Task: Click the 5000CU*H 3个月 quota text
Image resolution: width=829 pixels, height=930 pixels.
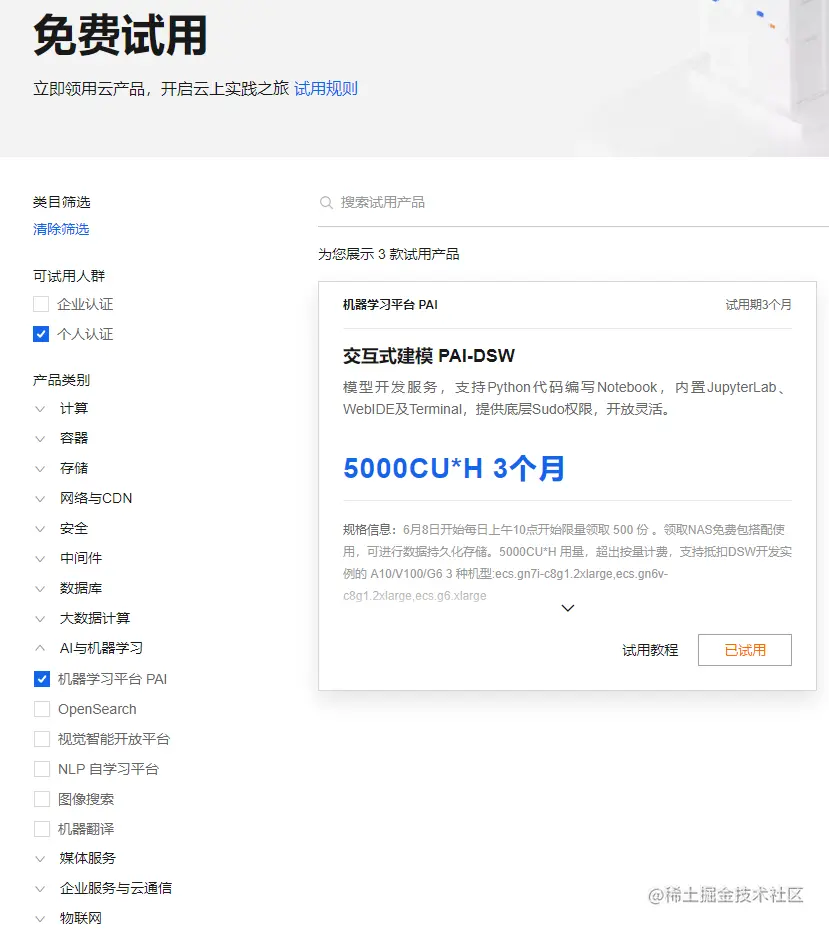Action: (x=454, y=469)
